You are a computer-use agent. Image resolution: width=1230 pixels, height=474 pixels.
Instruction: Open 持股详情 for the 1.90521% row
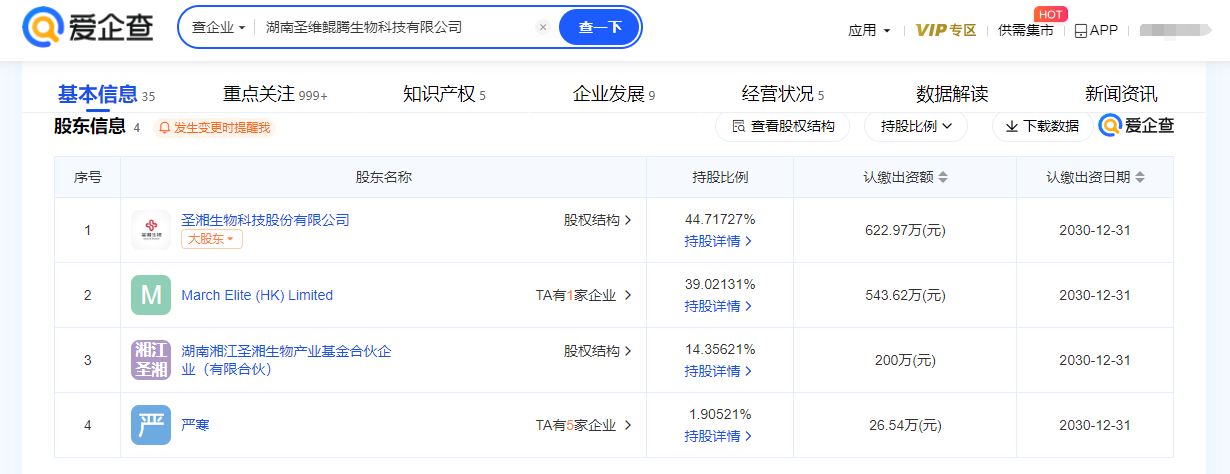(718, 436)
